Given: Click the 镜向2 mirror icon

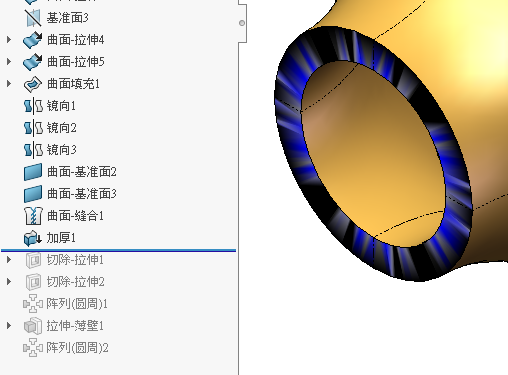Looking at the screenshot, I should (x=33, y=128).
